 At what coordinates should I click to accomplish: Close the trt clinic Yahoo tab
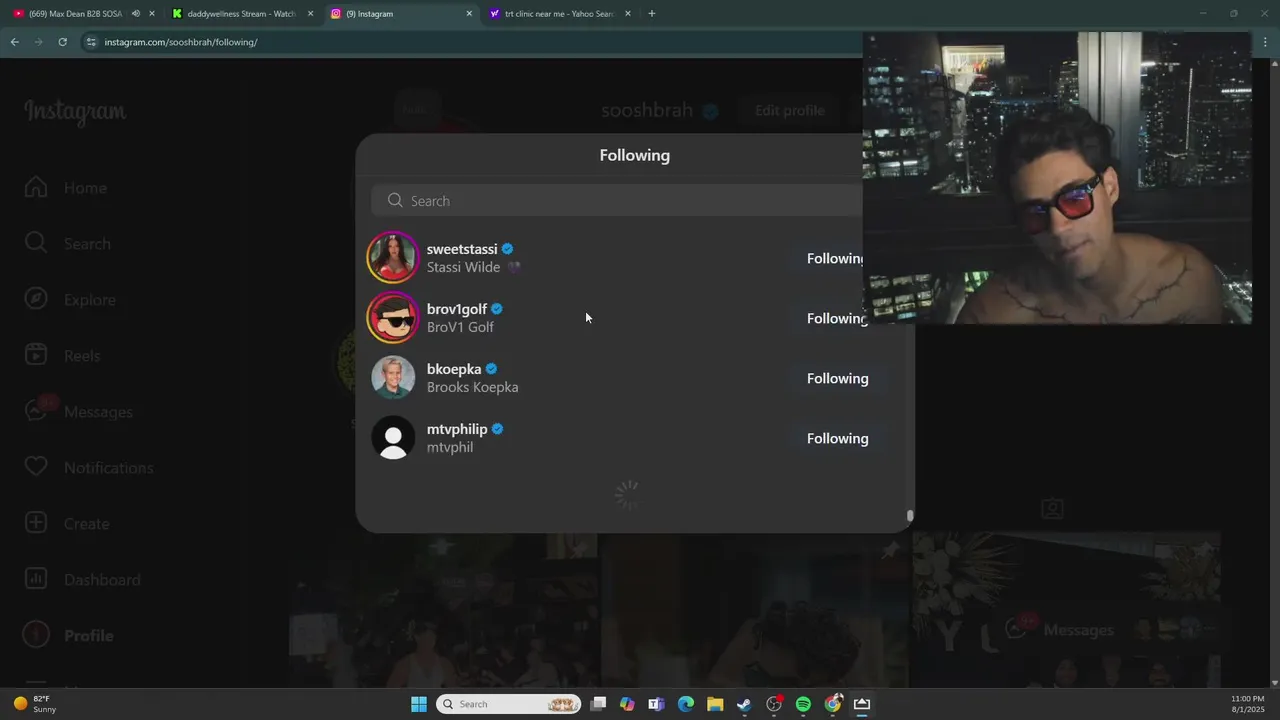coord(628,14)
